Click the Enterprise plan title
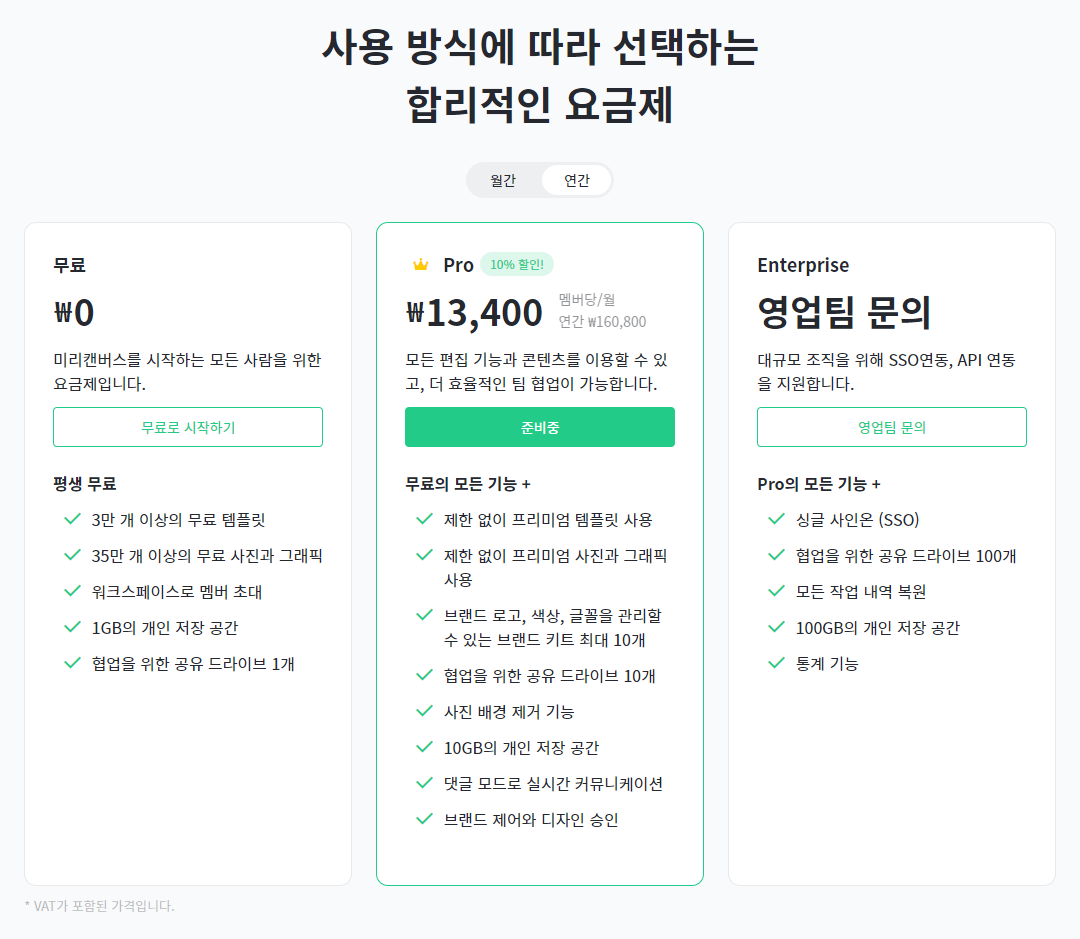 [804, 264]
